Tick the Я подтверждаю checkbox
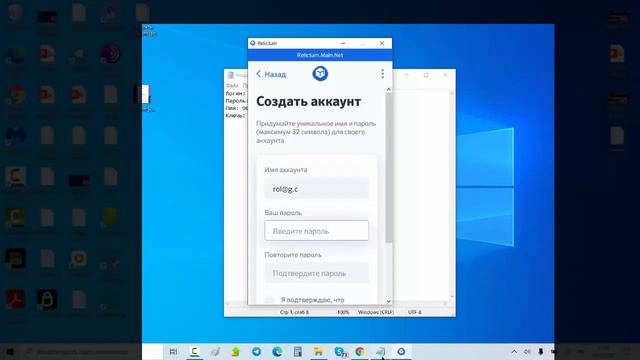 pos(269,300)
